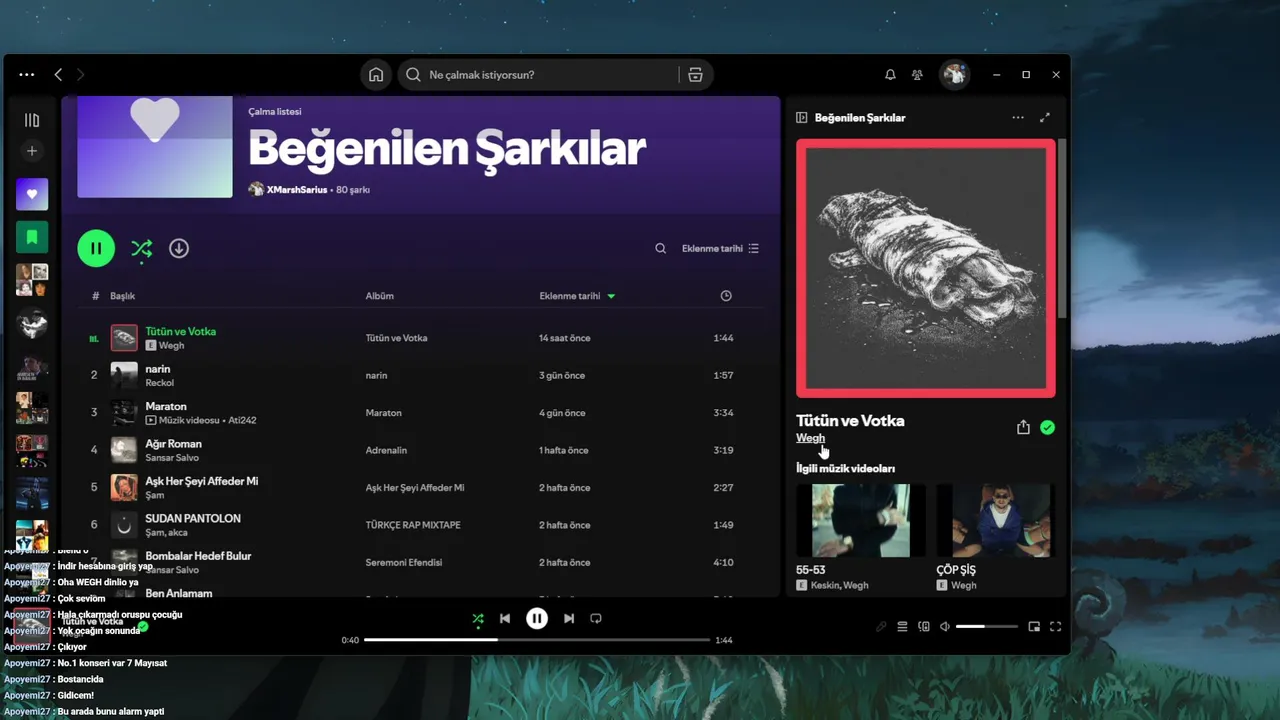
Task: Open friend activity icon
Action: pyautogui.click(x=917, y=75)
